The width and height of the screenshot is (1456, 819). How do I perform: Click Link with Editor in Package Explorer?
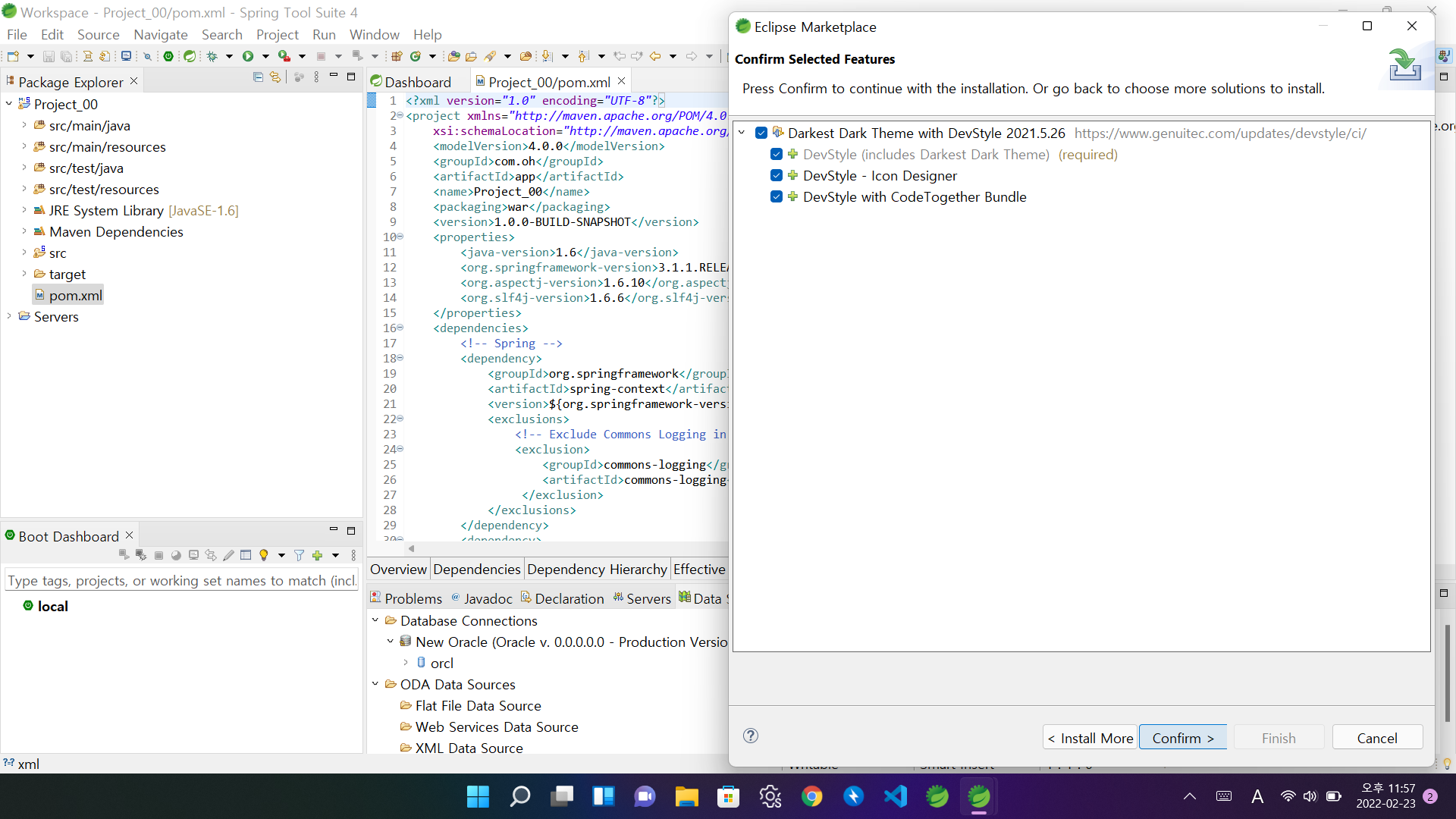pos(275,77)
